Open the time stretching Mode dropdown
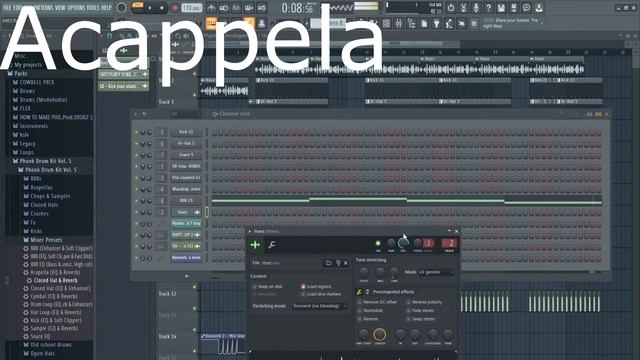 coord(436,272)
